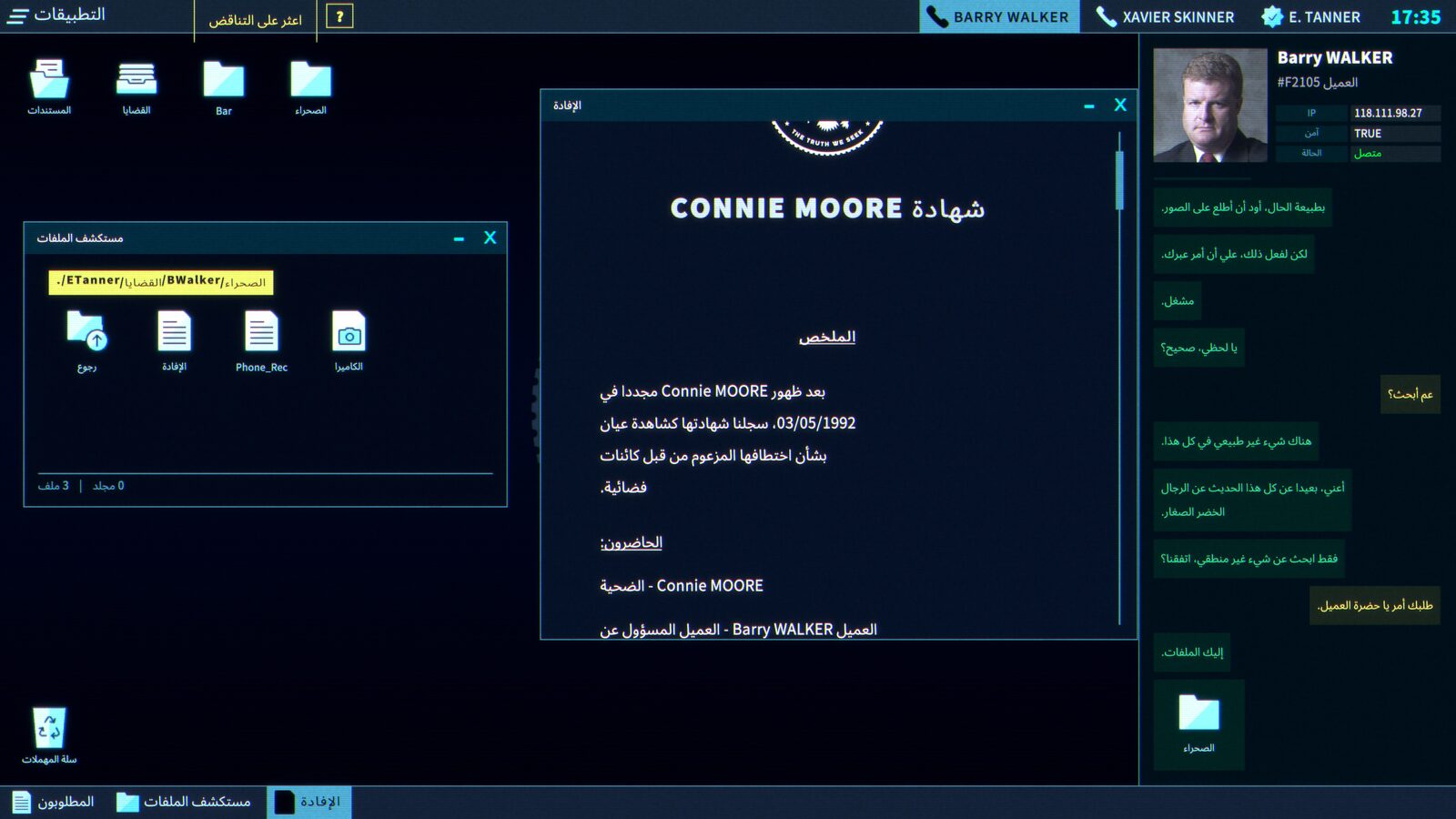This screenshot has height=819, width=1456.
Task: Switch to E. Tanner contact tab
Action: pyautogui.click(x=1311, y=16)
